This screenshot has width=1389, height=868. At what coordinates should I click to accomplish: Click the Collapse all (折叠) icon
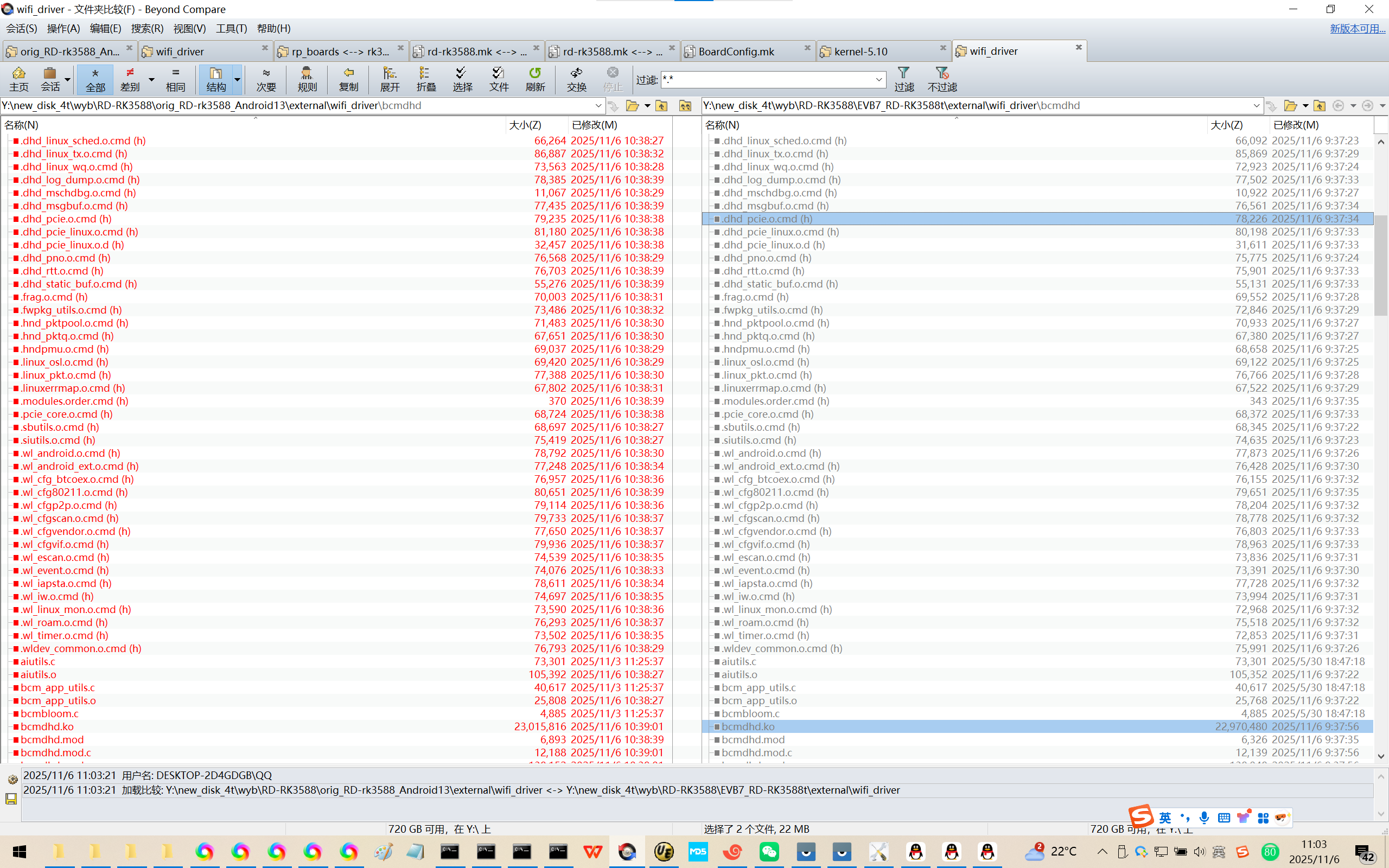coord(426,79)
